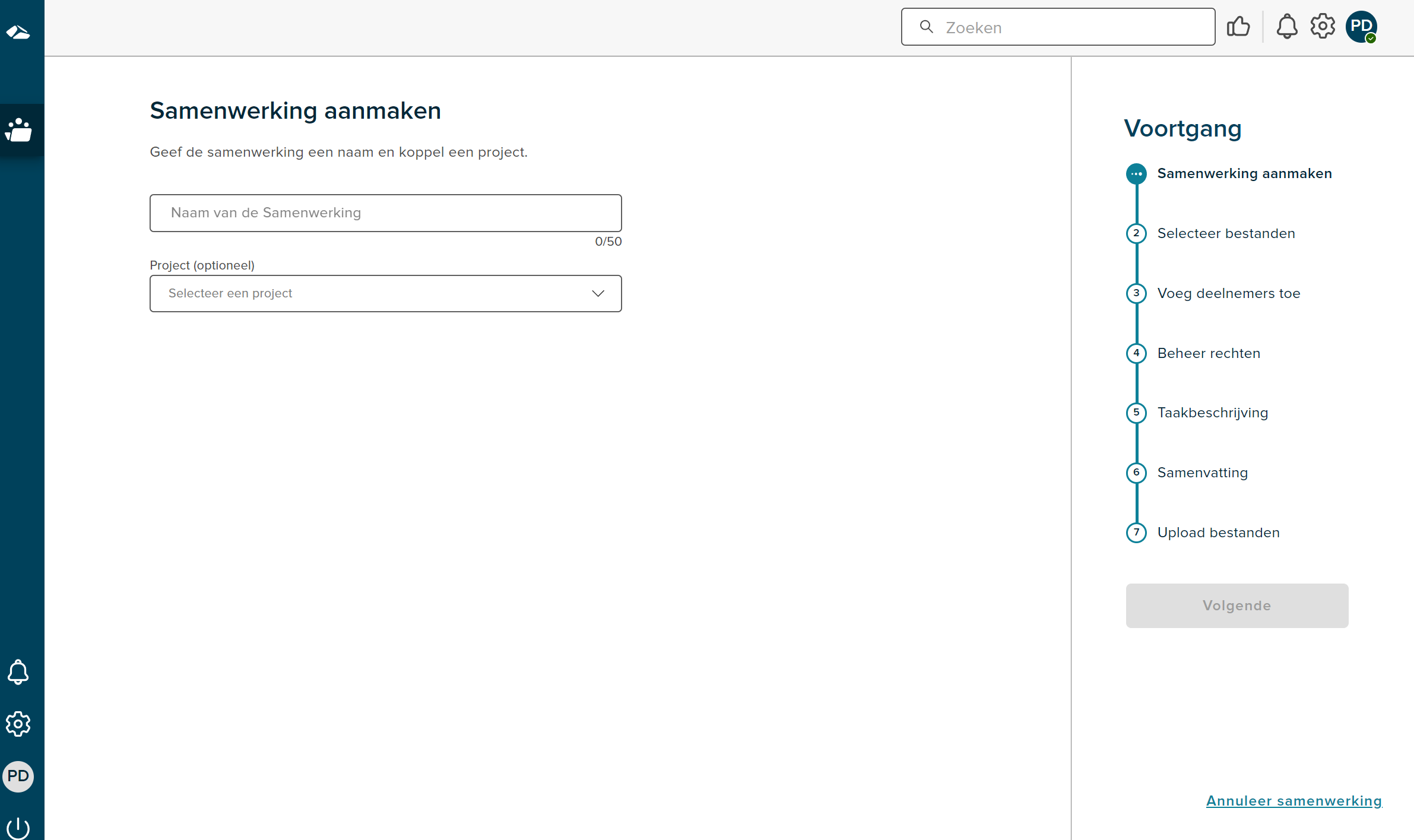Click the step 5 circle marker
This screenshot has height=840, width=1414.
(1136, 413)
